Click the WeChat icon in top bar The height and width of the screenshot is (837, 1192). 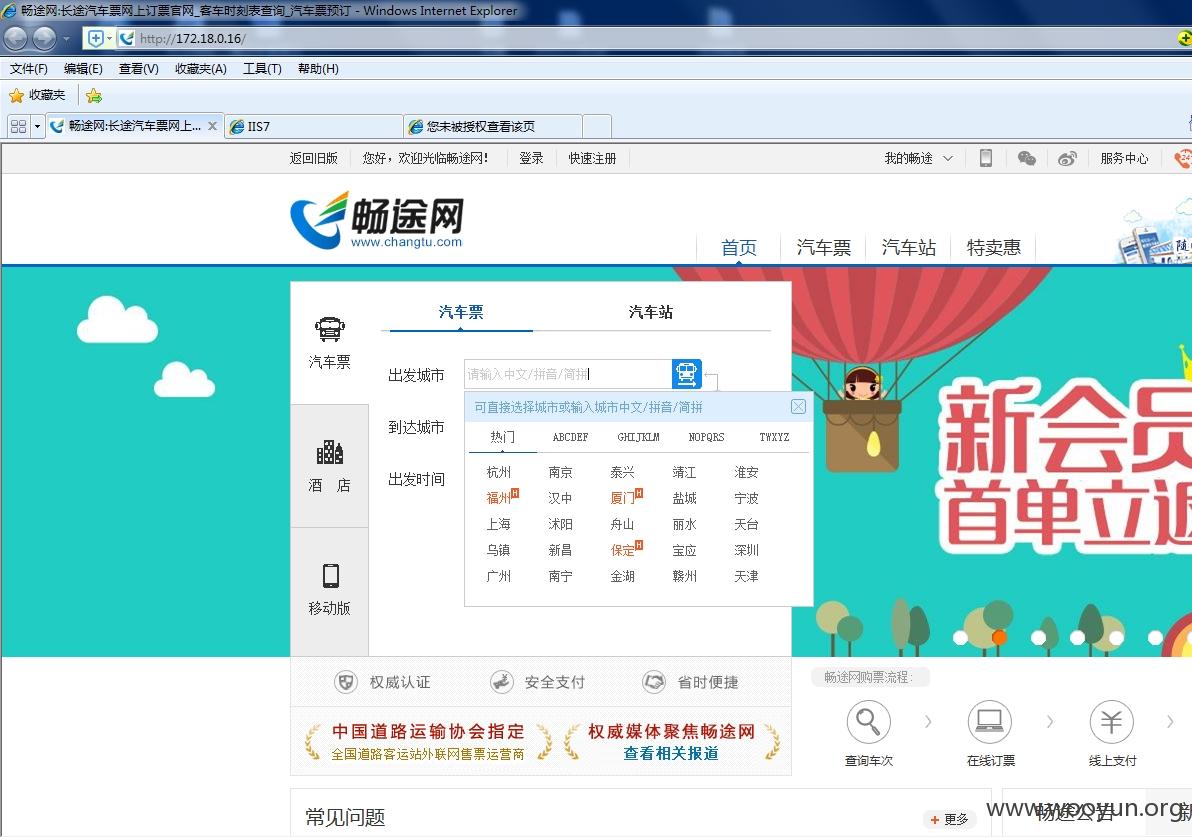(x=1026, y=158)
